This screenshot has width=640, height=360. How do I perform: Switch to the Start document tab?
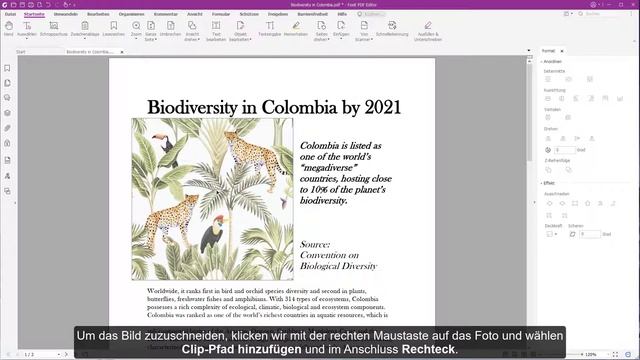(20, 52)
